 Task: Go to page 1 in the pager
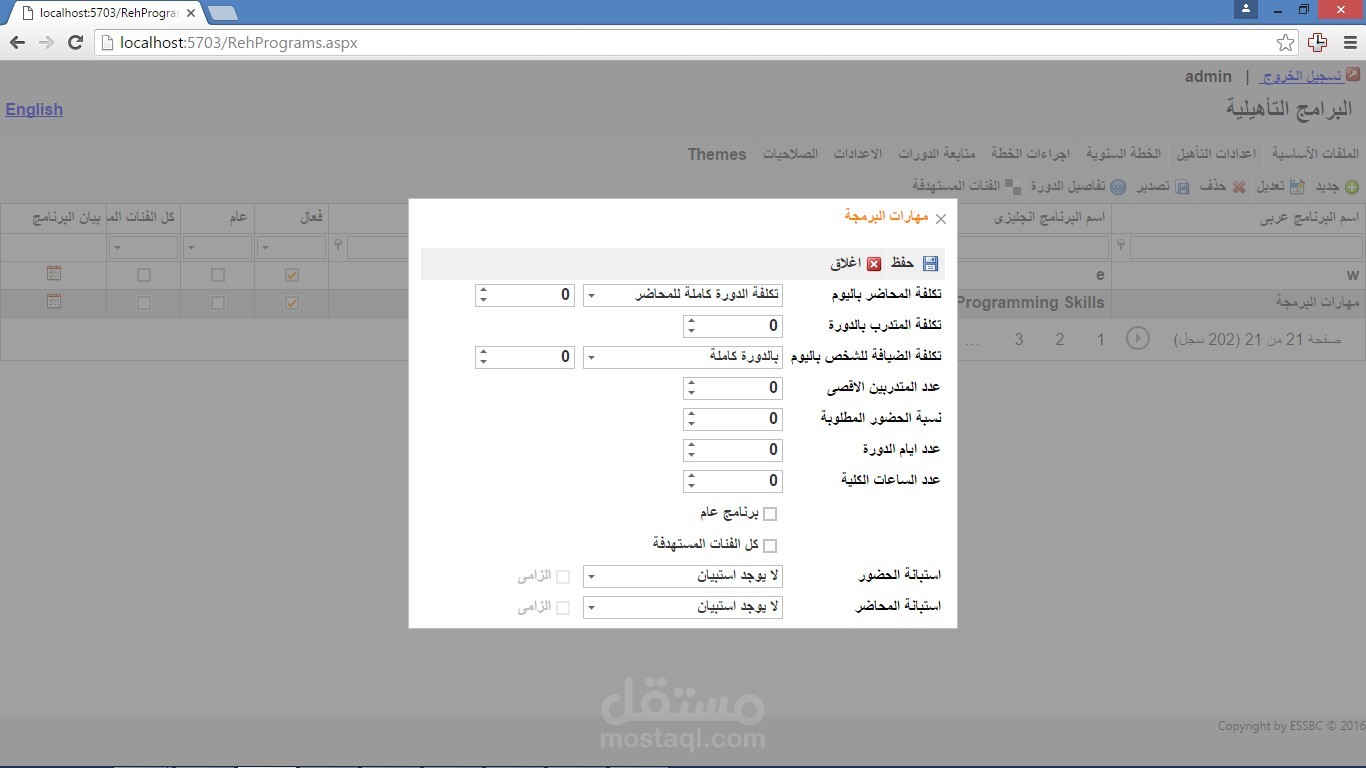click(x=1101, y=339)
